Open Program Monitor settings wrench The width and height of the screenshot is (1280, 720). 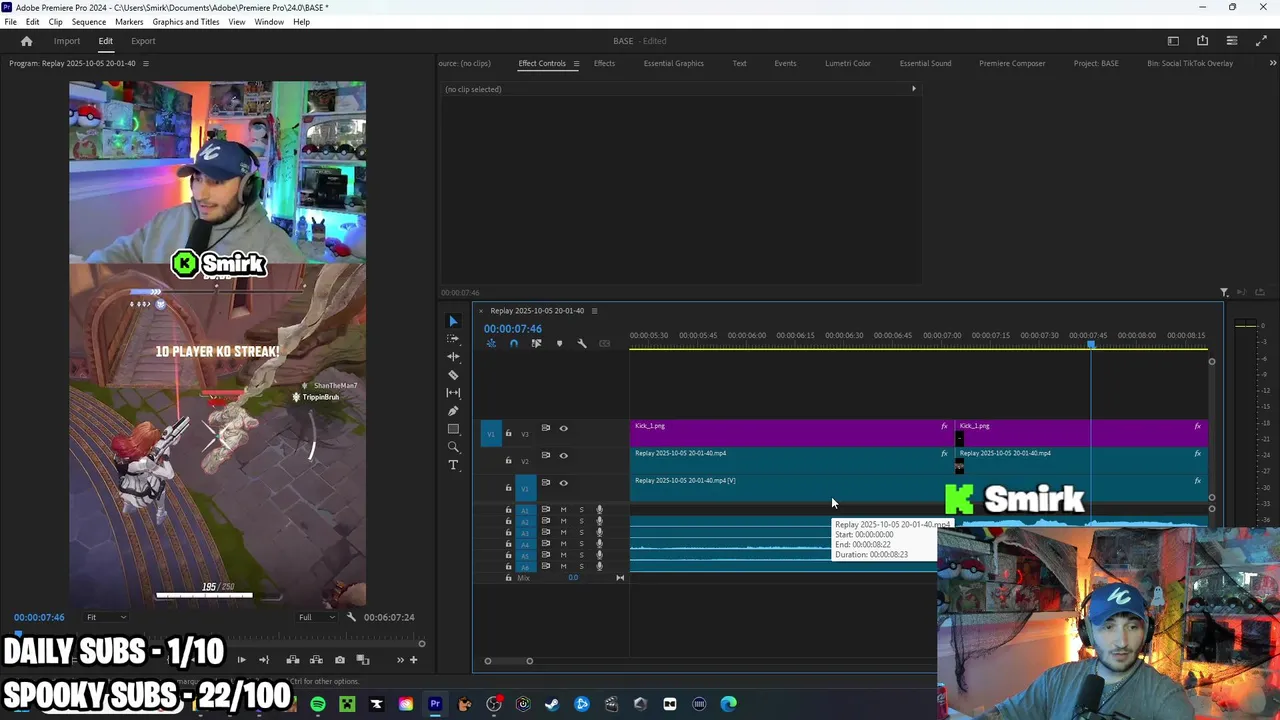pyautogui.click(x=351, y=617)
